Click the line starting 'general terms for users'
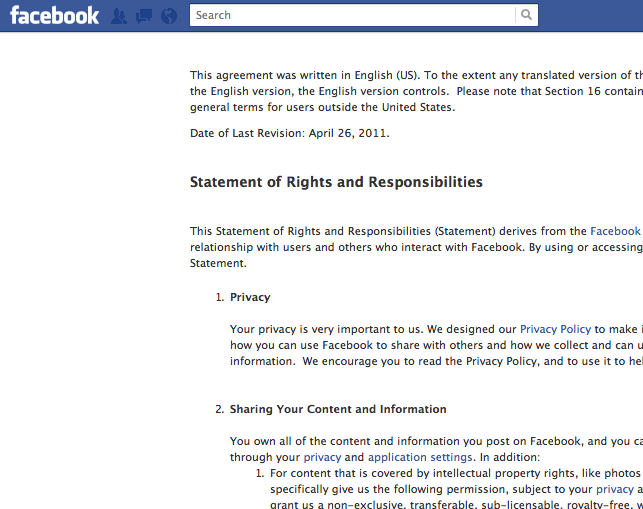Viewport: 643px width, 509px height. 322,107
